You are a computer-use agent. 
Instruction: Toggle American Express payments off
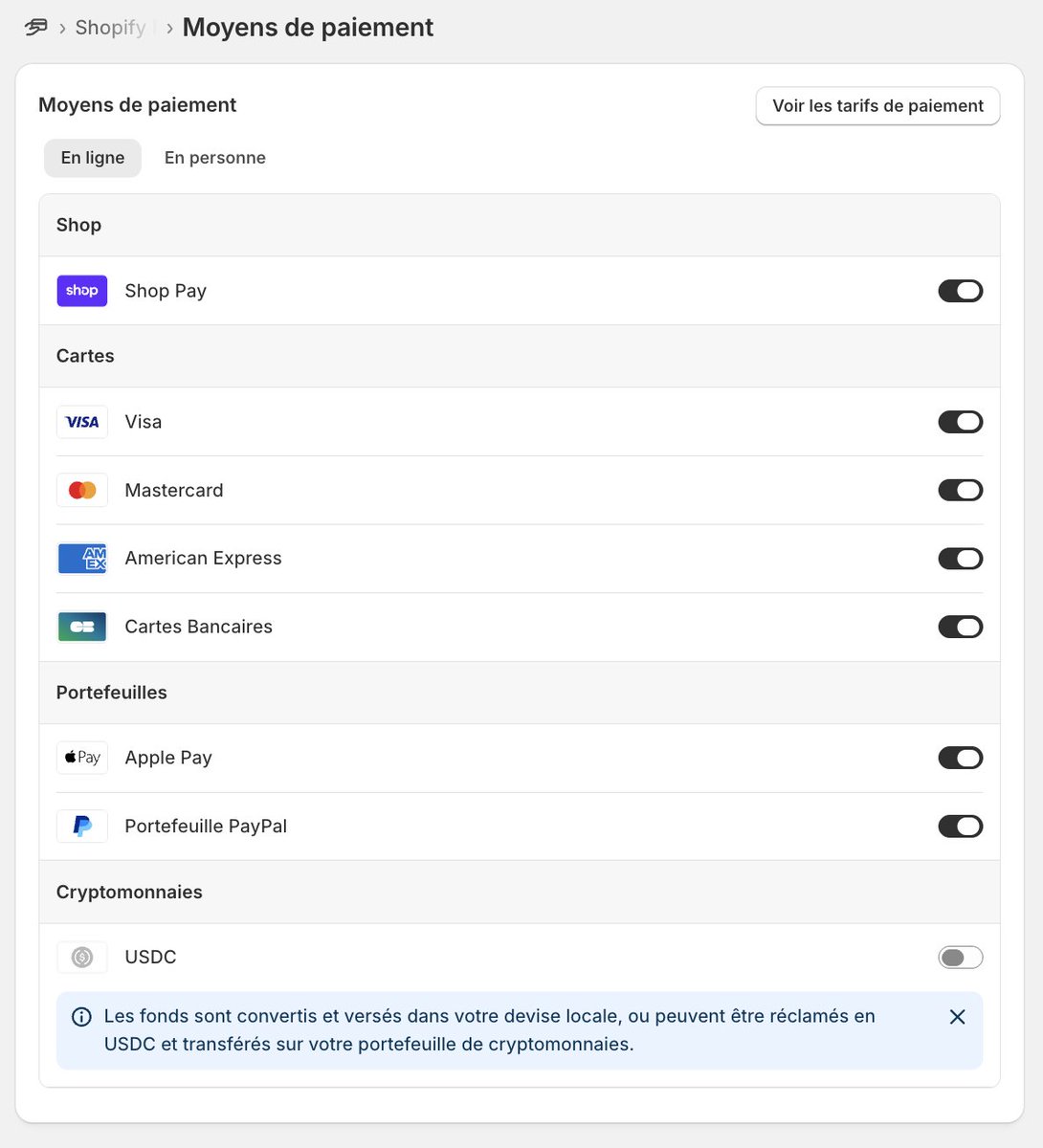(961, 559)
